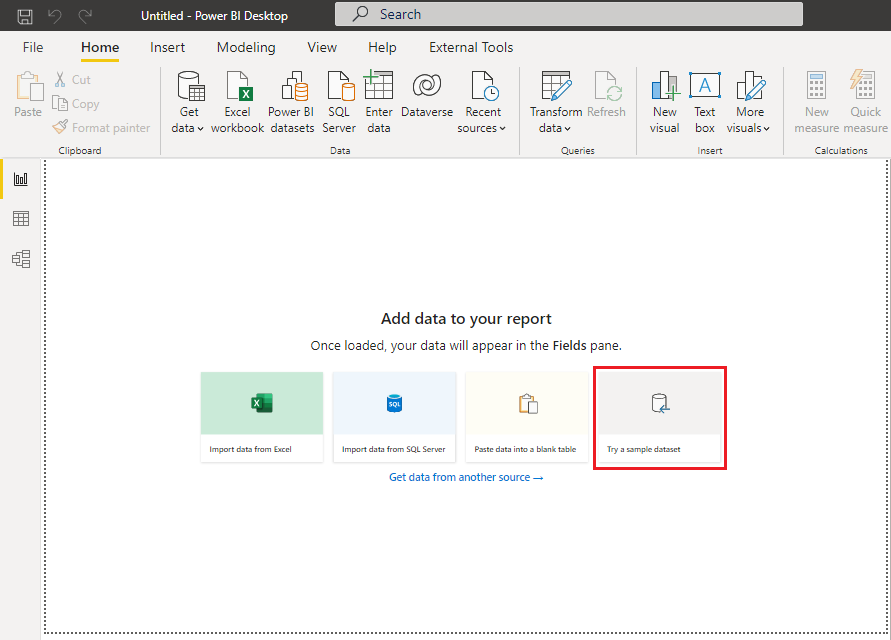This screenshot has height=640, width=891.
Task: Select the Format painter tool
Action: (102, 127)
